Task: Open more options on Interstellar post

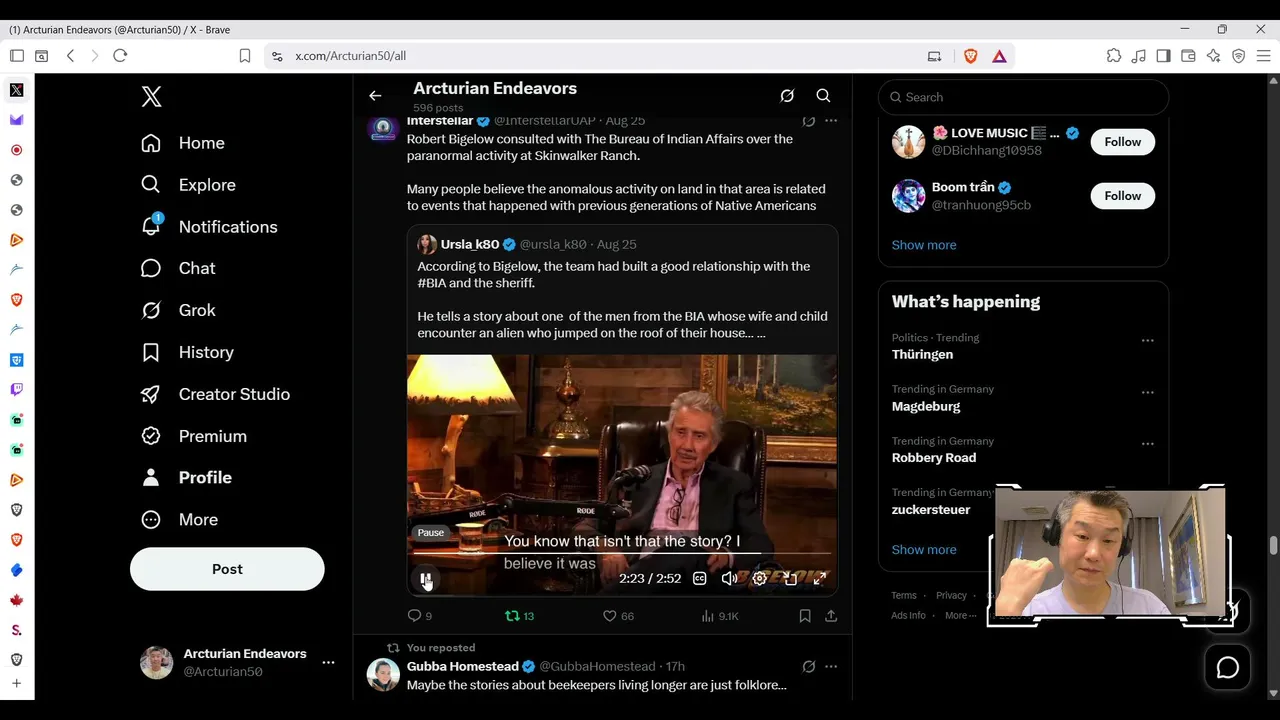Action: (x=831, y=121)
